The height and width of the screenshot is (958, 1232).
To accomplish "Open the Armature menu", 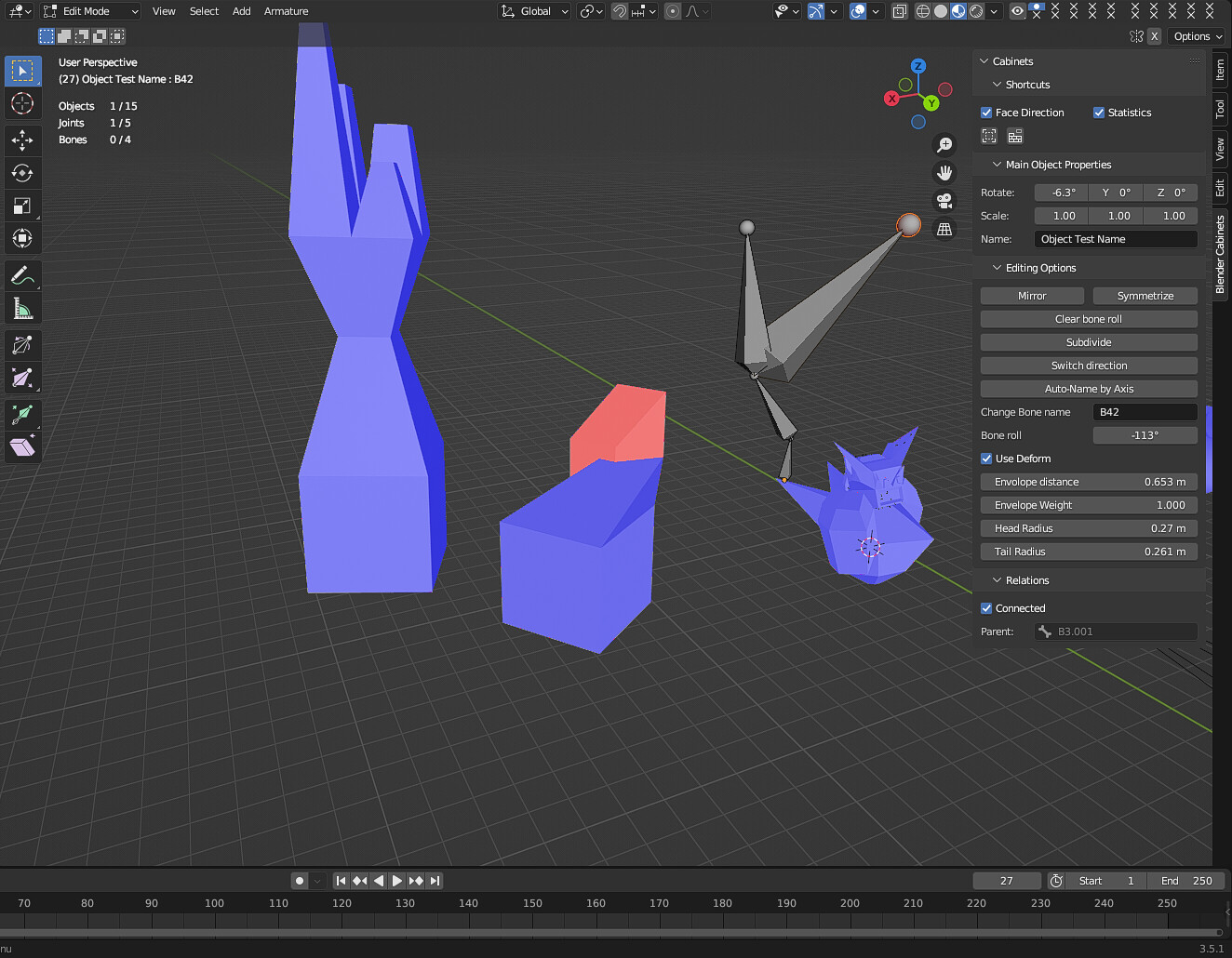I will pos(286,11).
